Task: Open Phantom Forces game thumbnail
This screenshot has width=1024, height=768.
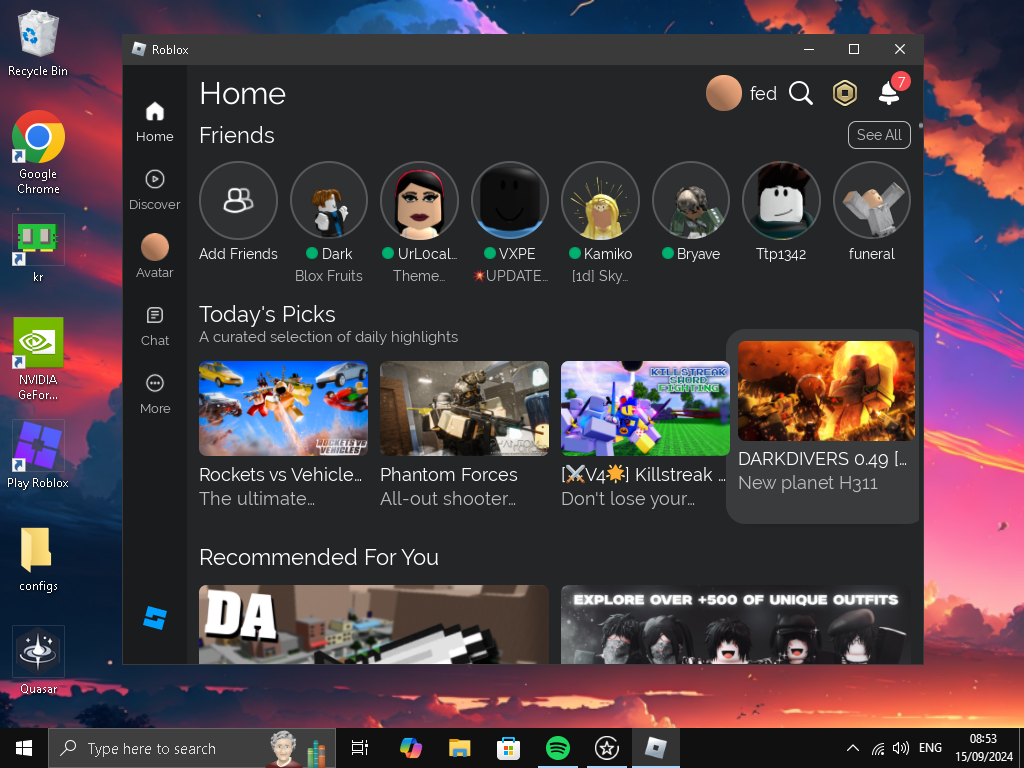Action: [464, 408]
